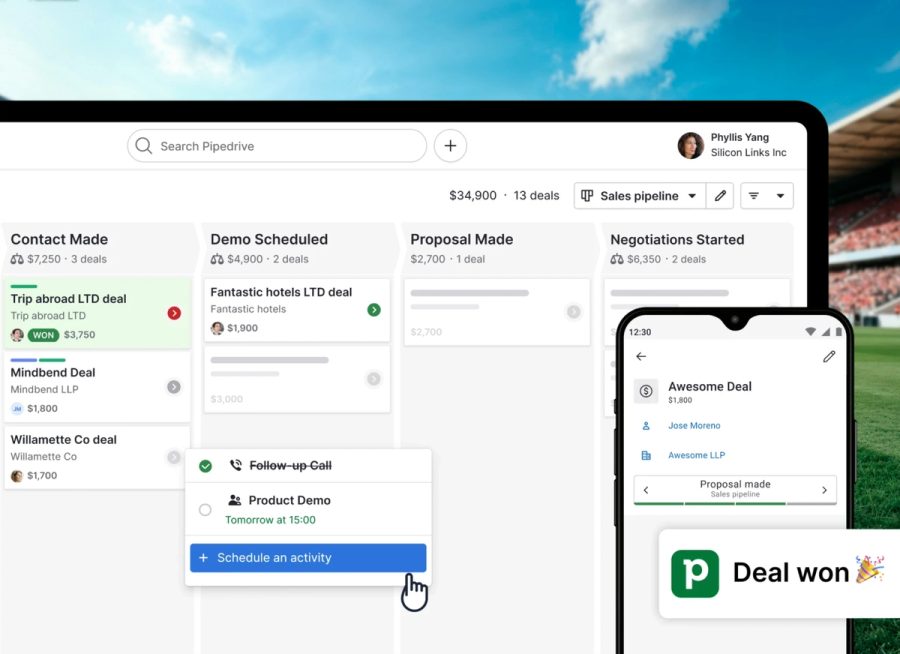Tap the back arrow on the phone
This screenshot has width=900, height=654.
[x=641, y=357]
